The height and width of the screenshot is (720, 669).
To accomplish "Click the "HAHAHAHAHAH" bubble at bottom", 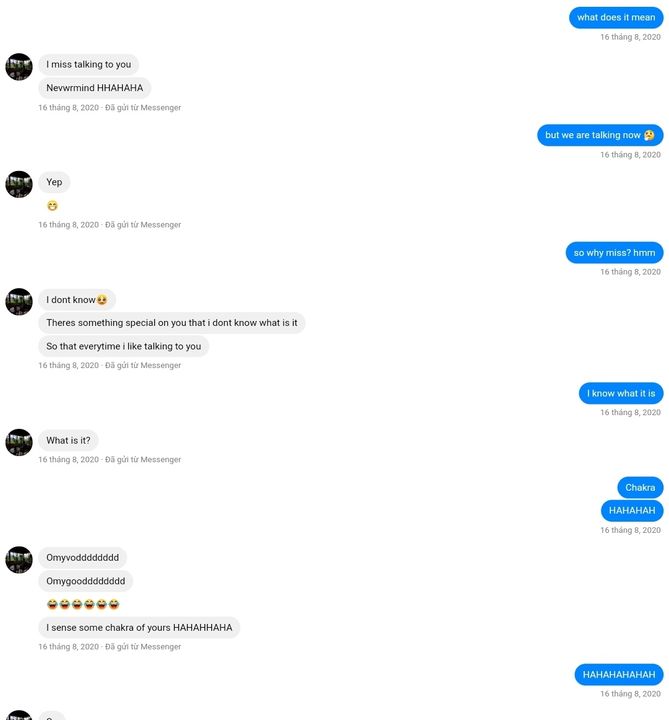I will (618, 675).
